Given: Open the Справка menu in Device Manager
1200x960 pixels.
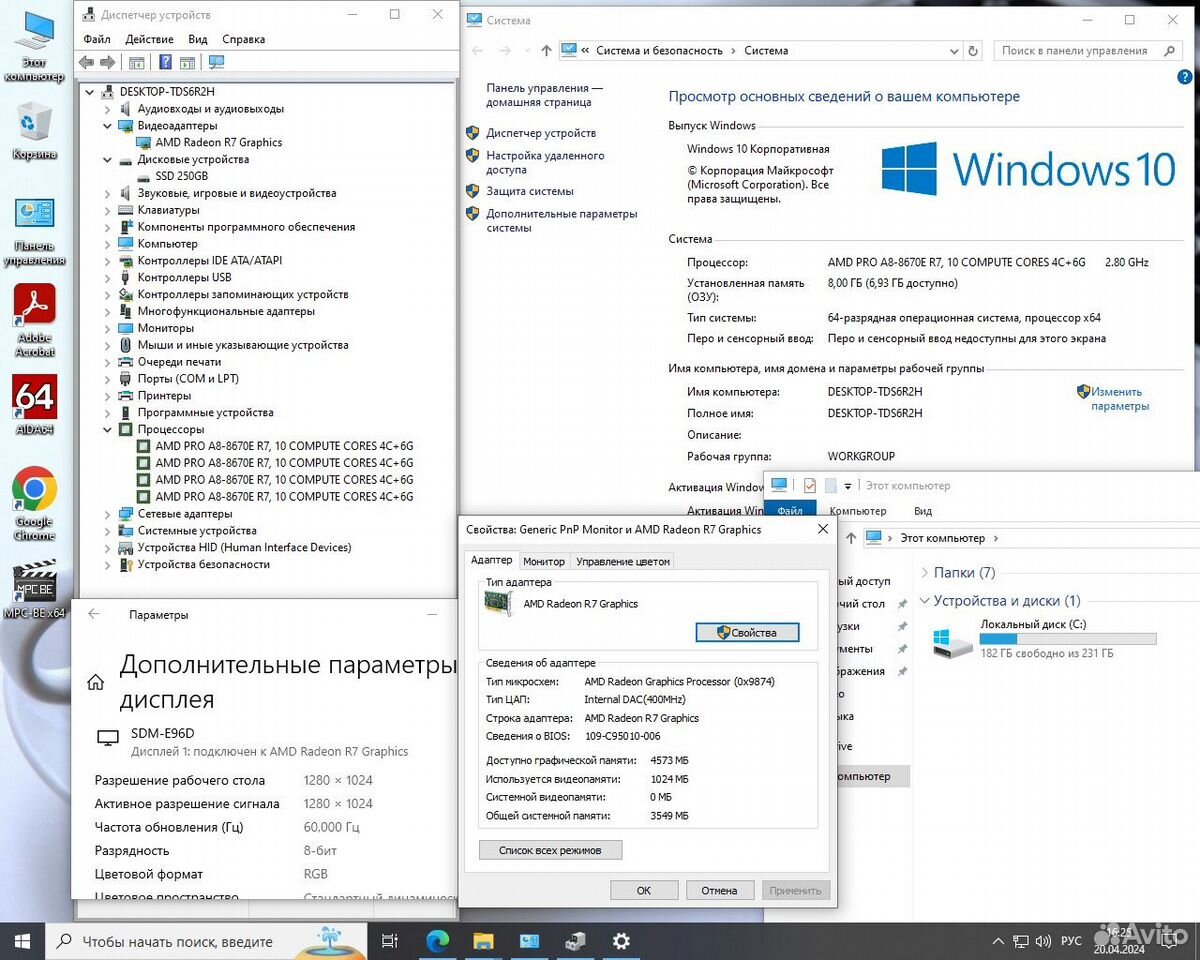Looking at the screenshot, I should pyautogui.click(x=244, y=39).
